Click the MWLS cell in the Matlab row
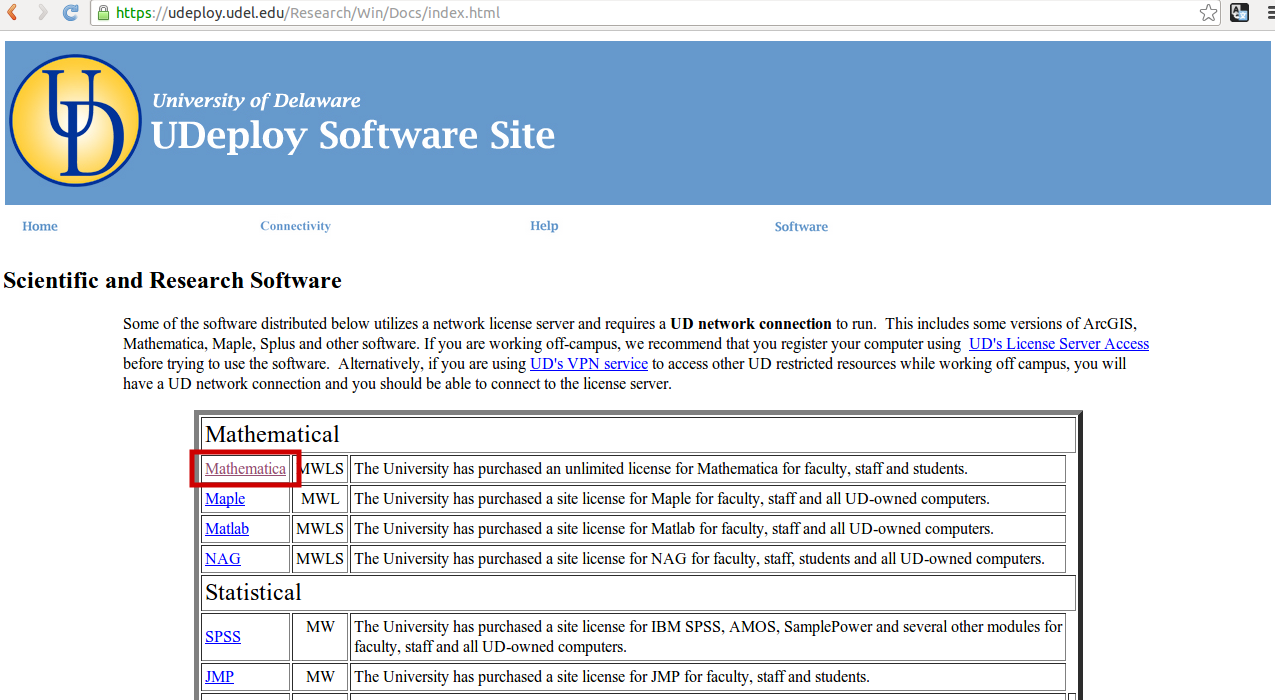 (x=320, y=529)
